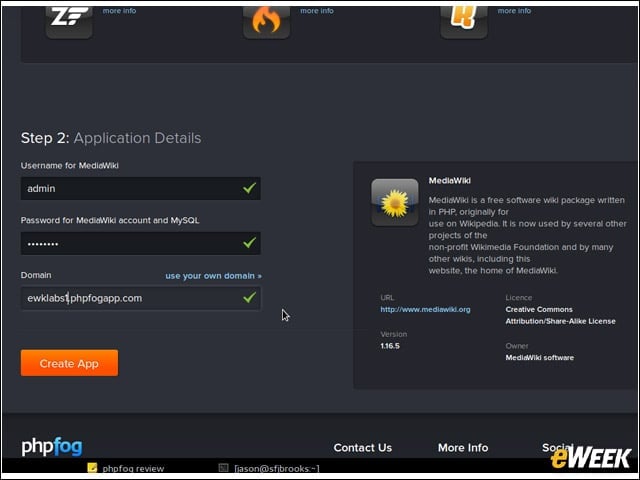Click the password field green checkmark
Screen dimensions: 640x480
249,243
